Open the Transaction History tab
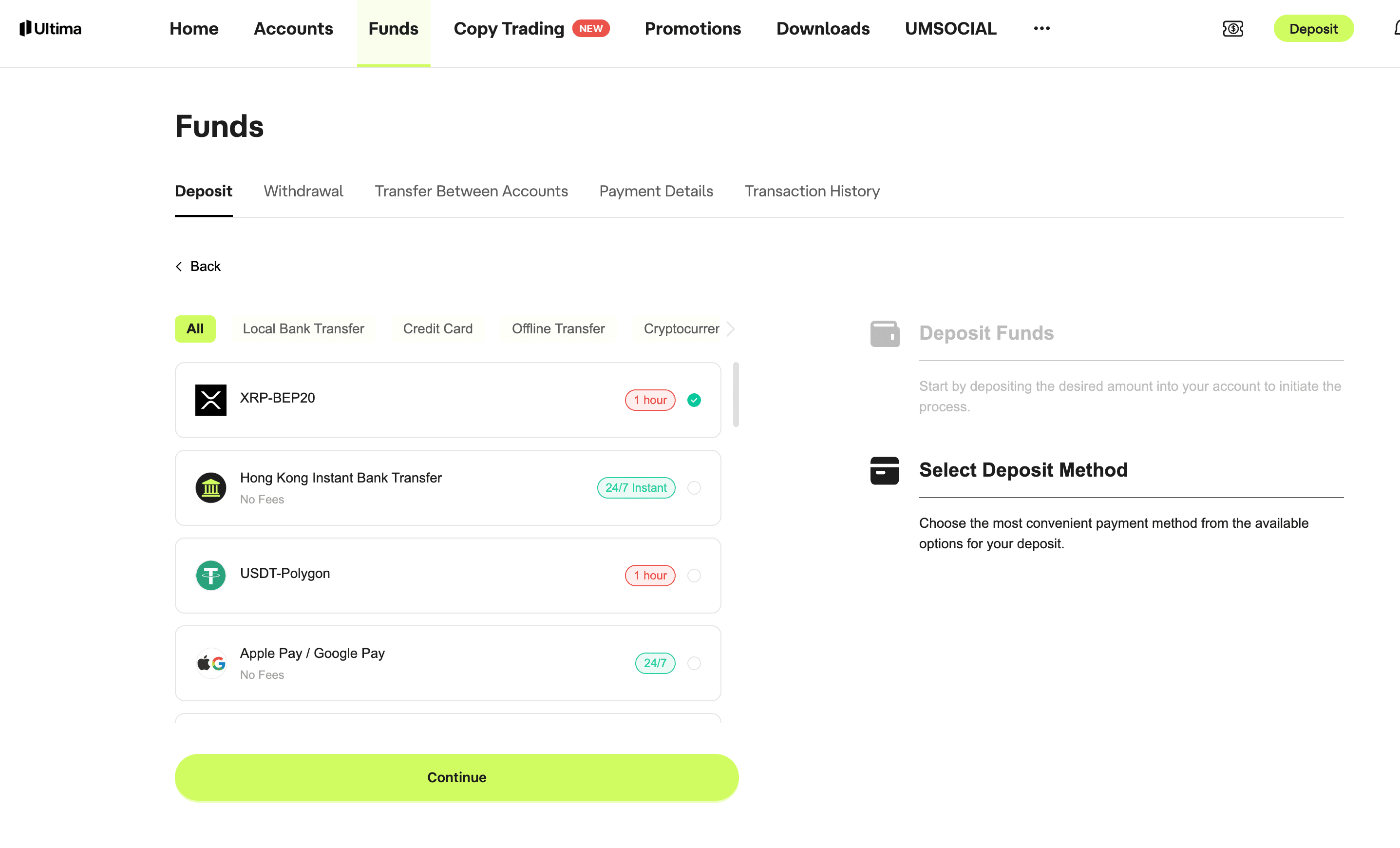 point(812,191)
